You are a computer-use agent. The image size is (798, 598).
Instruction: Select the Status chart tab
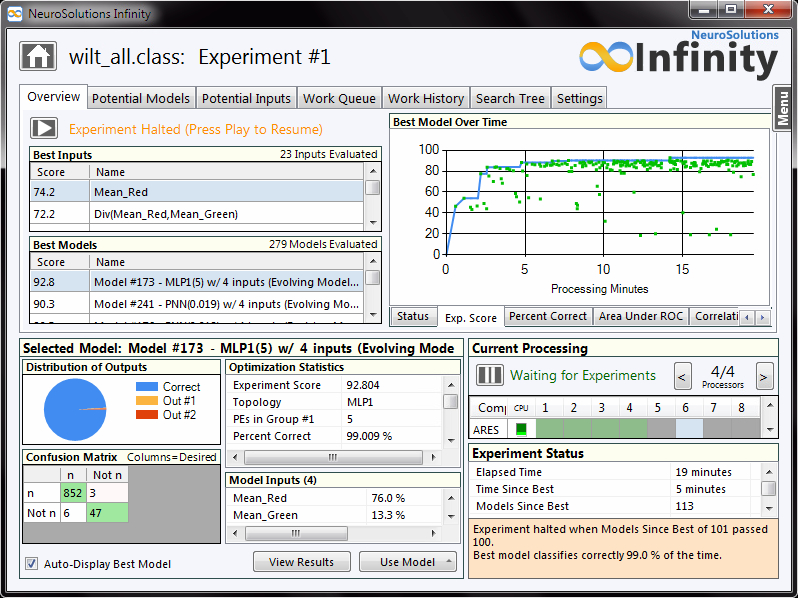[x=413, y=316]
